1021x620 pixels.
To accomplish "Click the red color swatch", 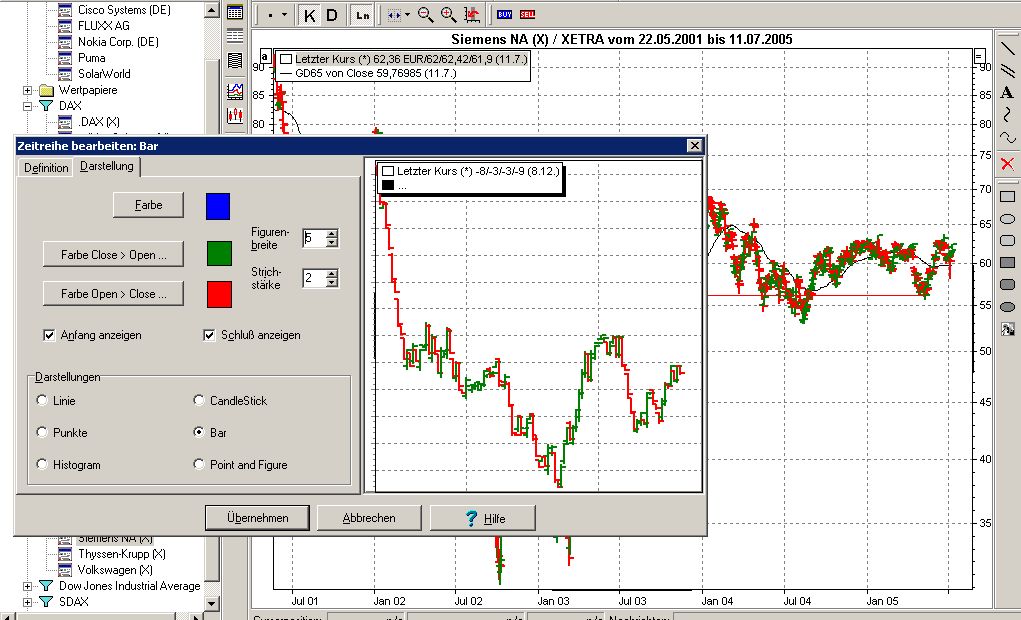I will click(x=219, y=294).
